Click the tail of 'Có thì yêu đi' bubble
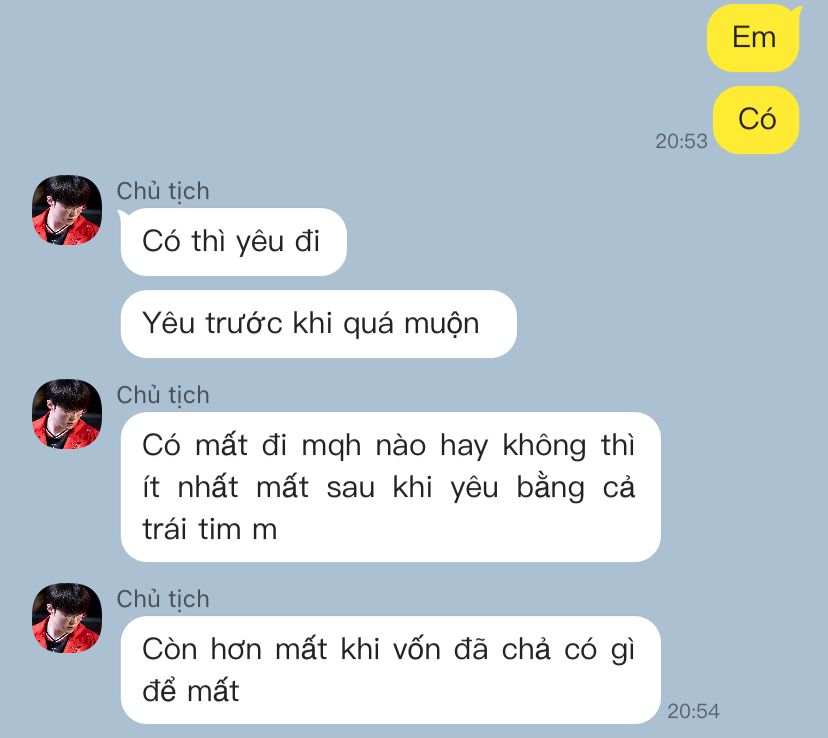This screenshot has height=738, width=828. (123, 215)
